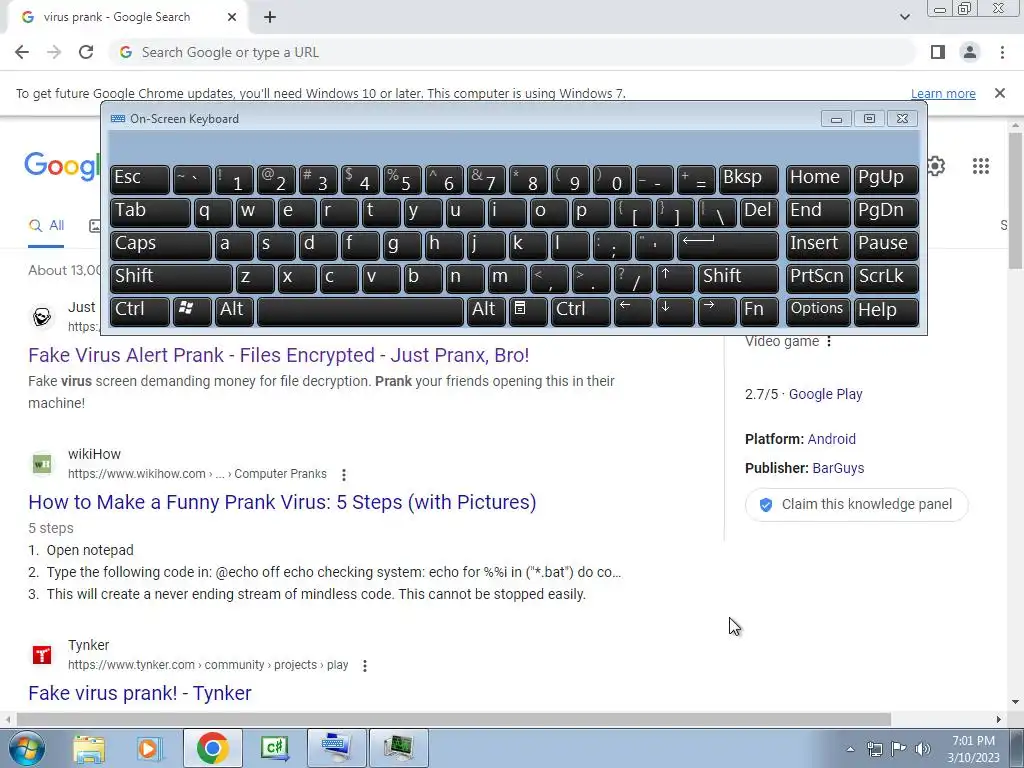1024x768 pixels.
Task: Close the virus prank search tab
Action: point(232,17)
